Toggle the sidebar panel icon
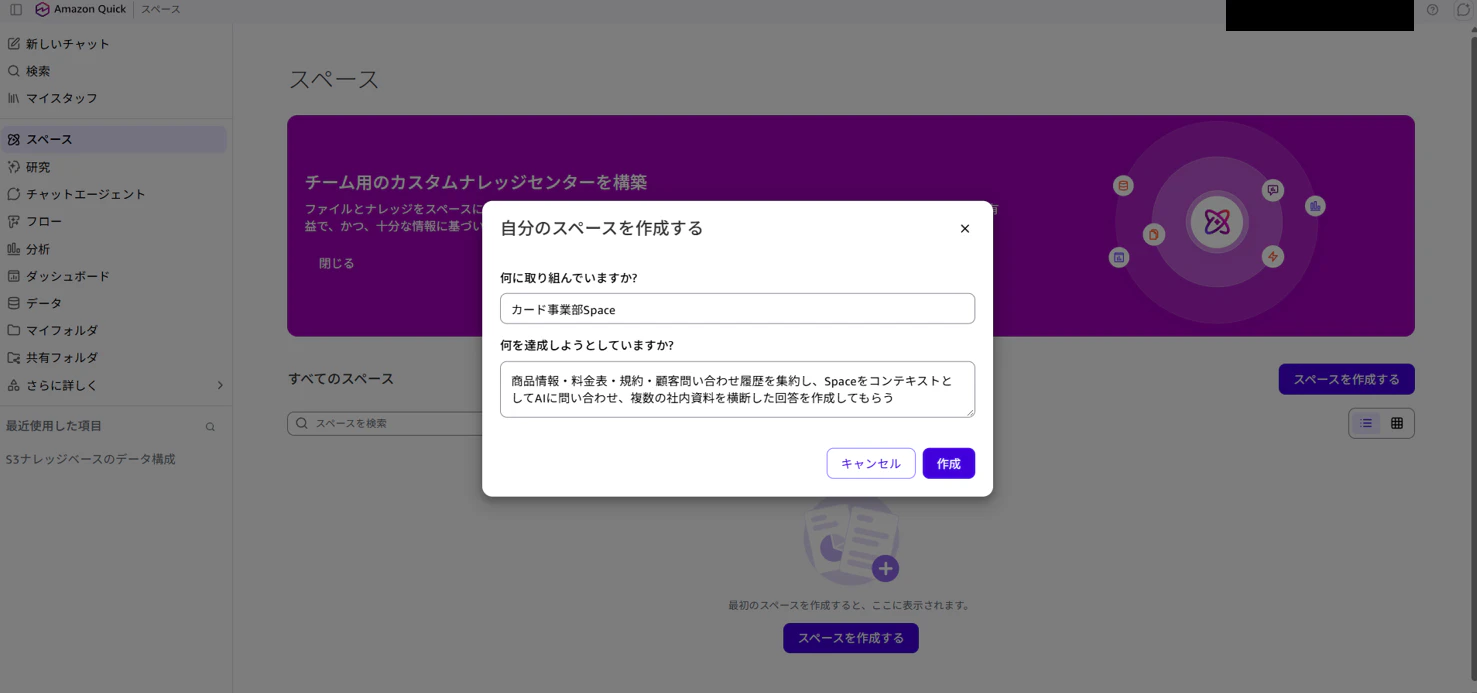The width and height of the screenshot is (1477, 693). click(16, 9)
